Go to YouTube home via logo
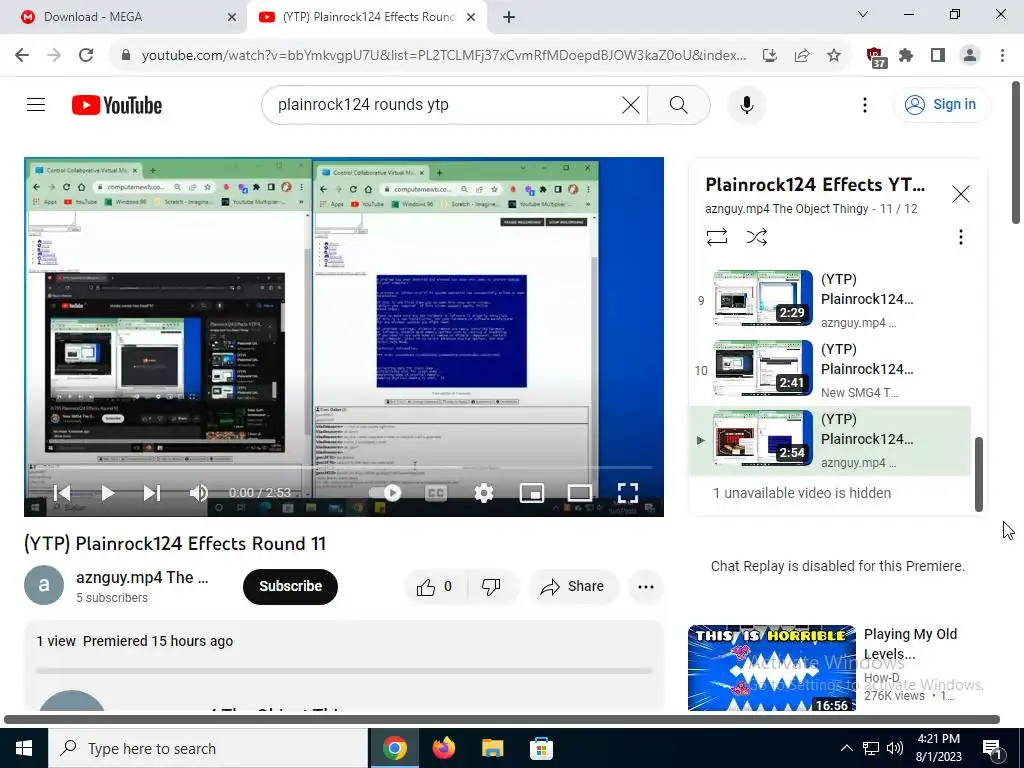This screenshot has height=768, width=1024. point(117,105)
